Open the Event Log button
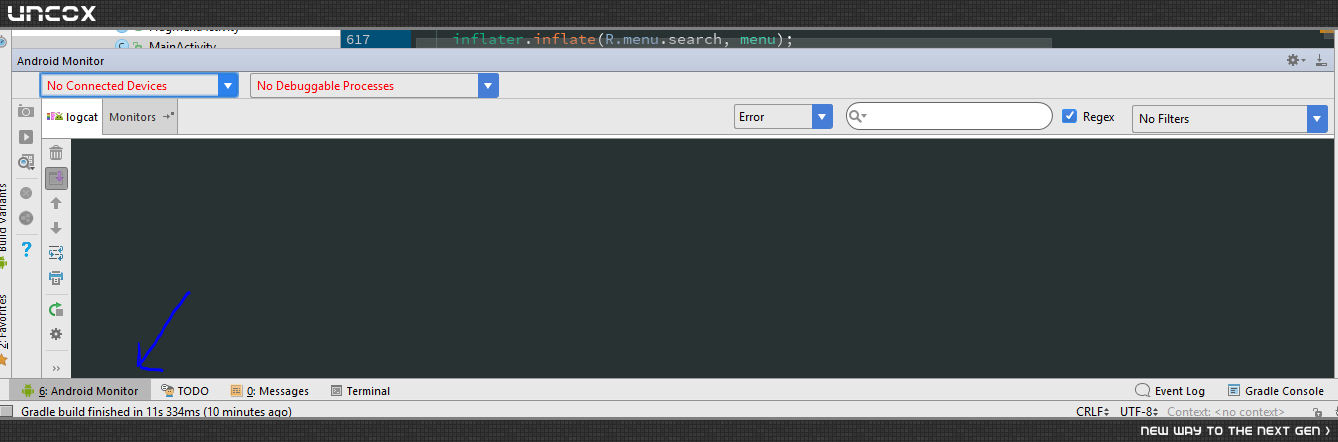 [x=1171, y=391]
